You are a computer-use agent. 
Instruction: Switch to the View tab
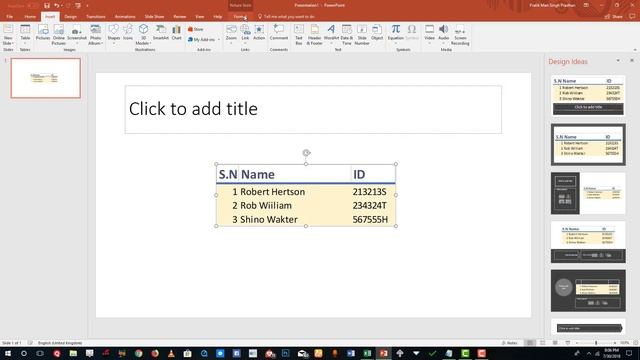tap(200, 17)
